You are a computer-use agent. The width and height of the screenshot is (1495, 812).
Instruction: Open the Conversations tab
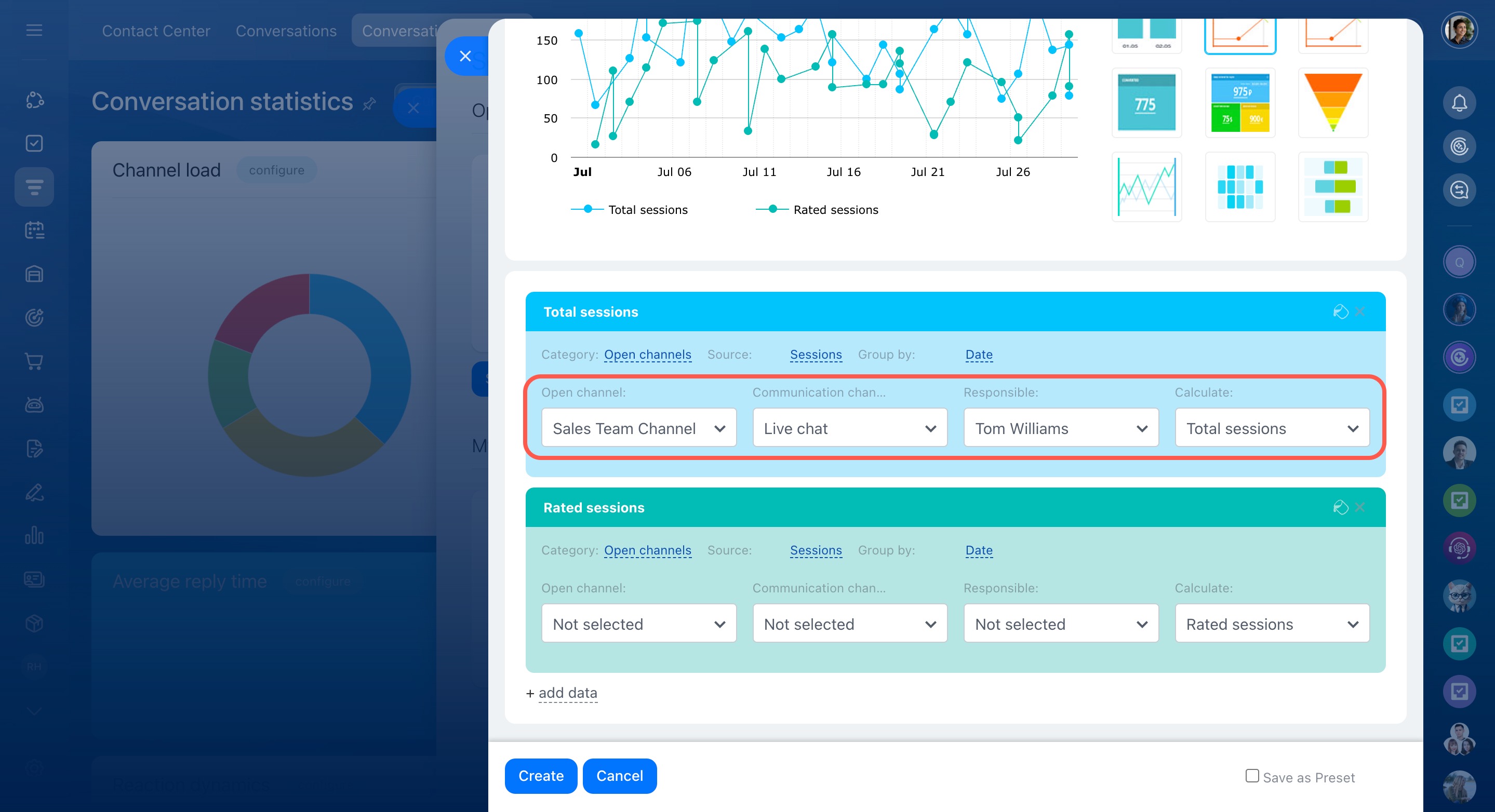coord(286,31)
